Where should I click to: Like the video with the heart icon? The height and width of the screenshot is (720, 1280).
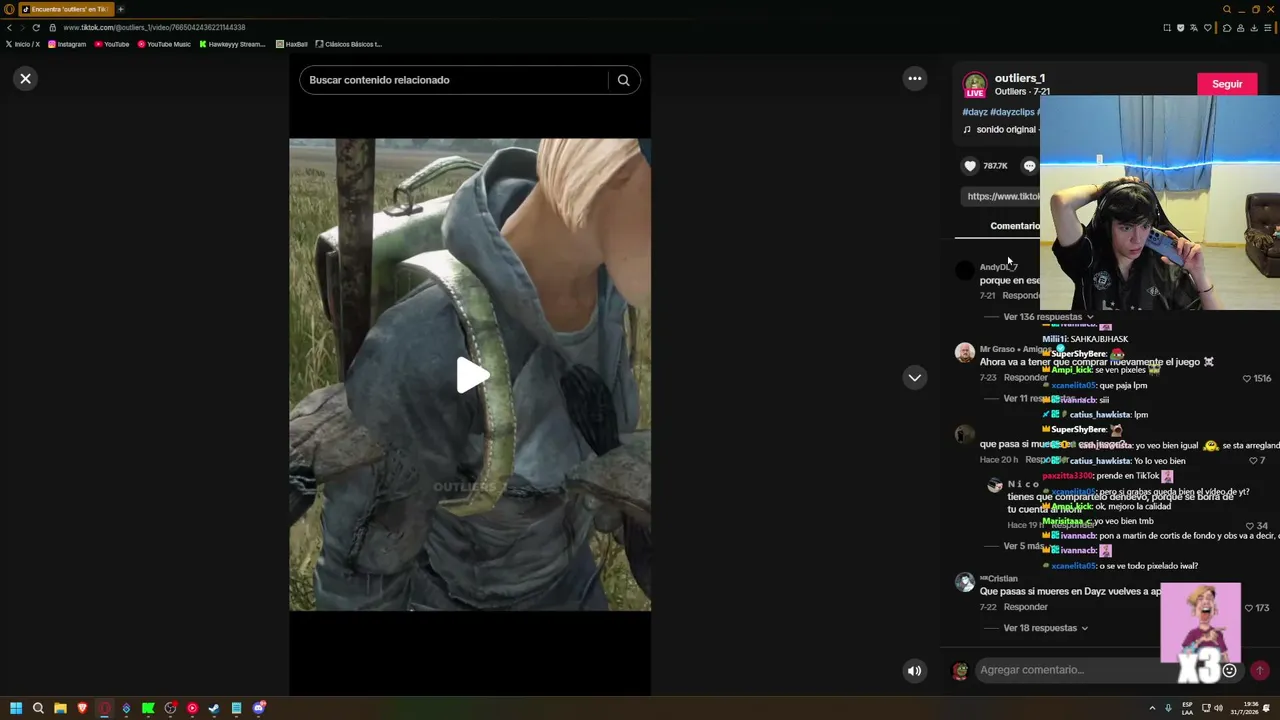969,166
